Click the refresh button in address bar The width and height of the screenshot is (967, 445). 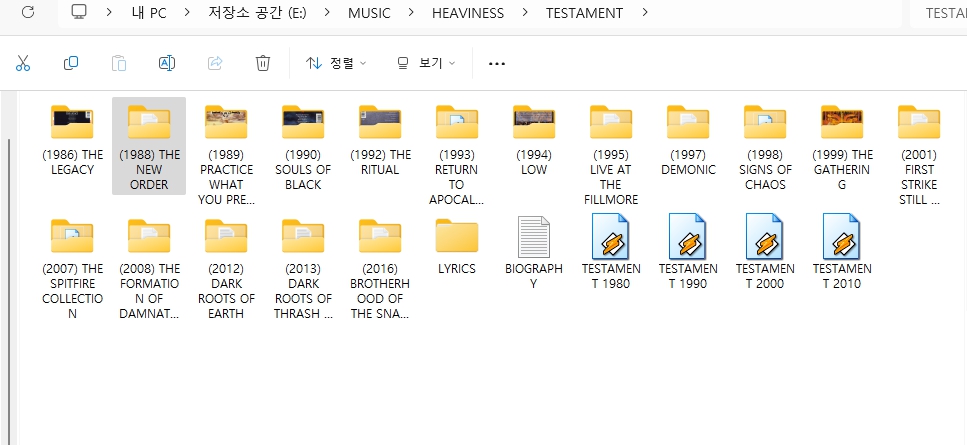(28, 12)
